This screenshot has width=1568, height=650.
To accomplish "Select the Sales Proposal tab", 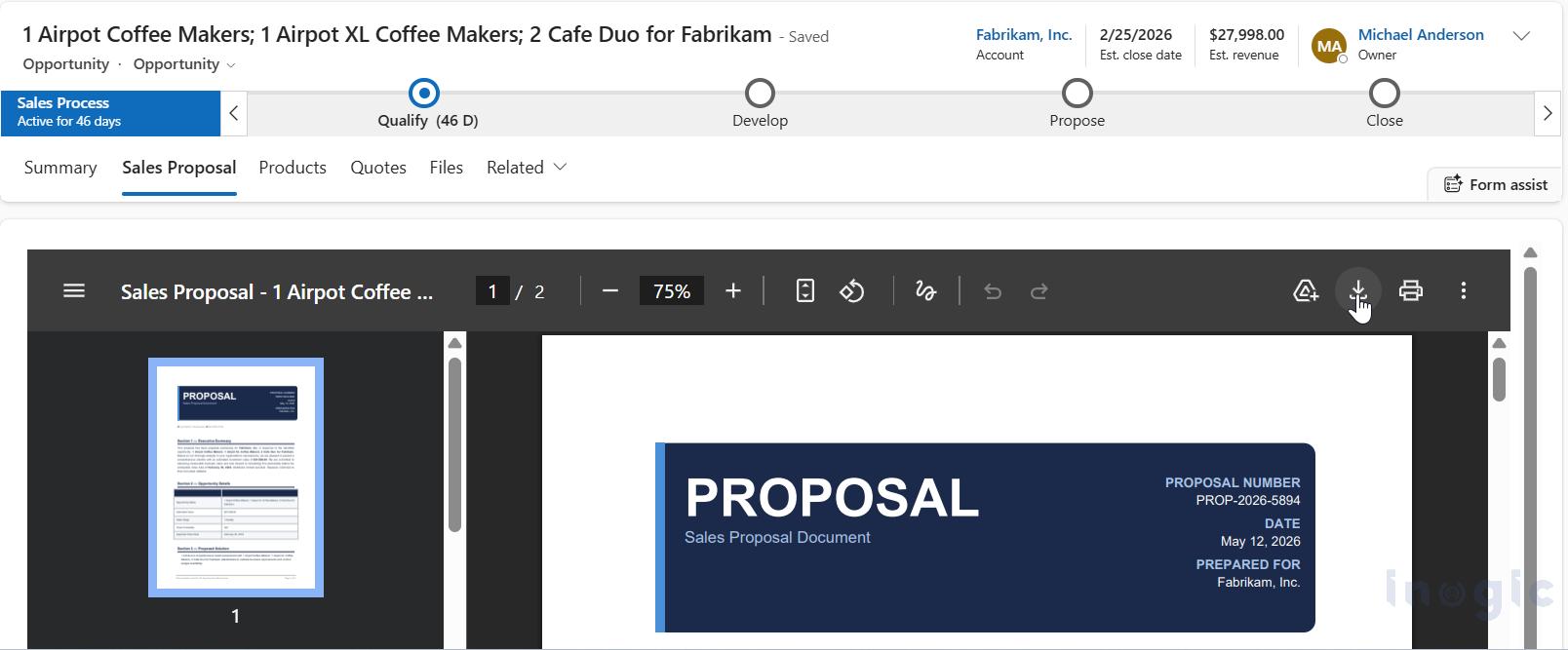I will coord(179,168).
